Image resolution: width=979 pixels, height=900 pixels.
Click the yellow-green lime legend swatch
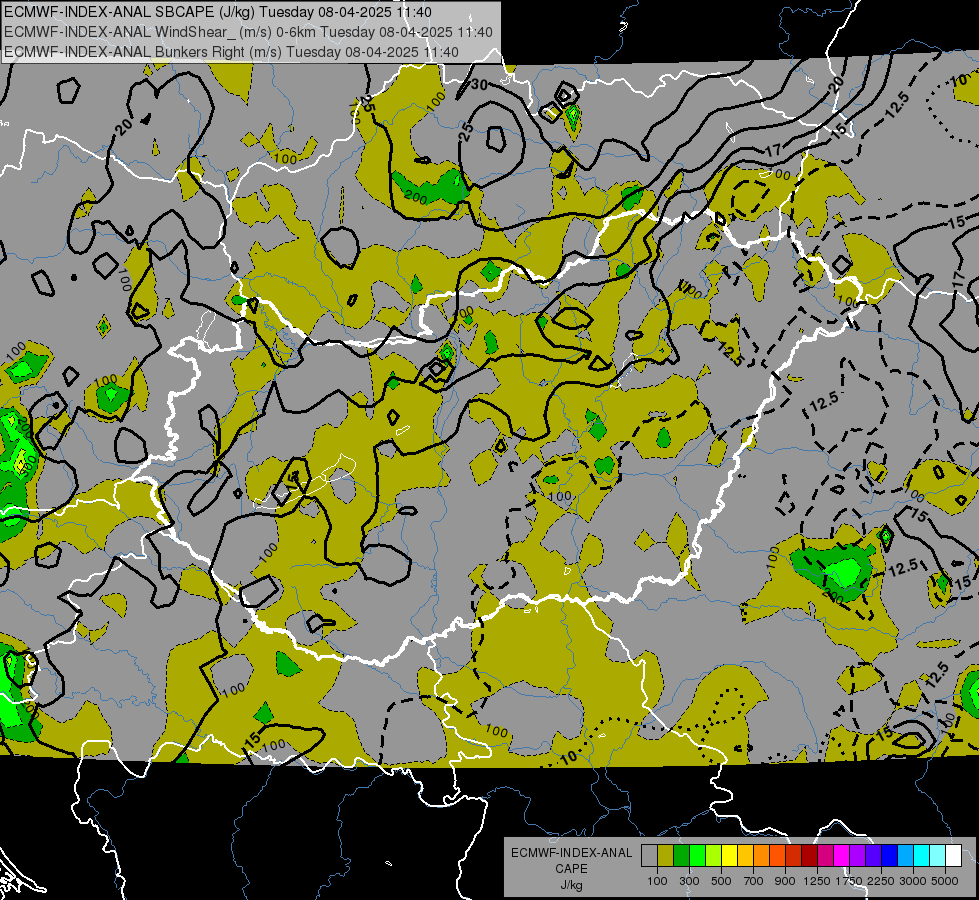click(714, 855)
